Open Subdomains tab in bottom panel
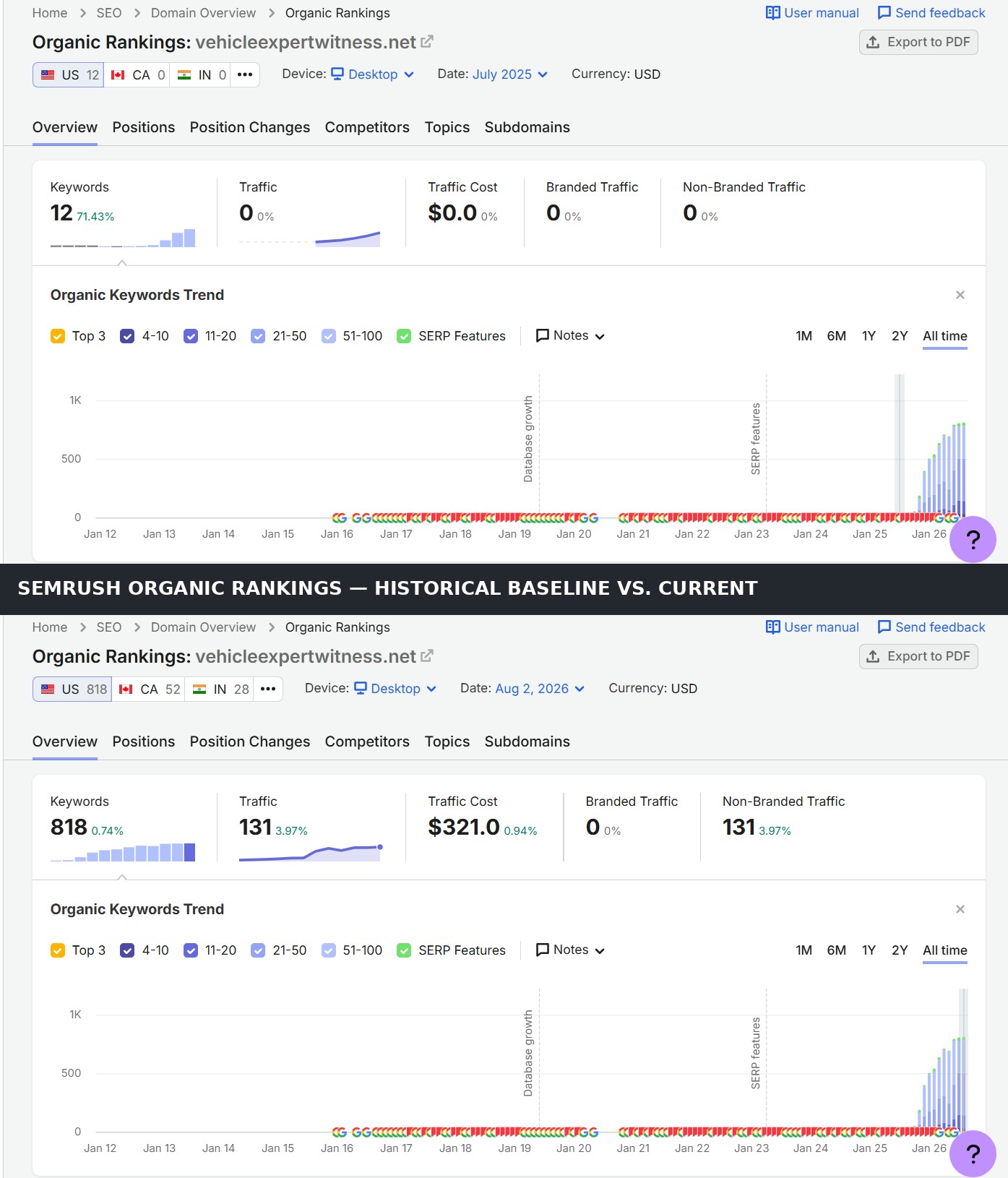The image size is (1008, 1178). tap(527, 741)
